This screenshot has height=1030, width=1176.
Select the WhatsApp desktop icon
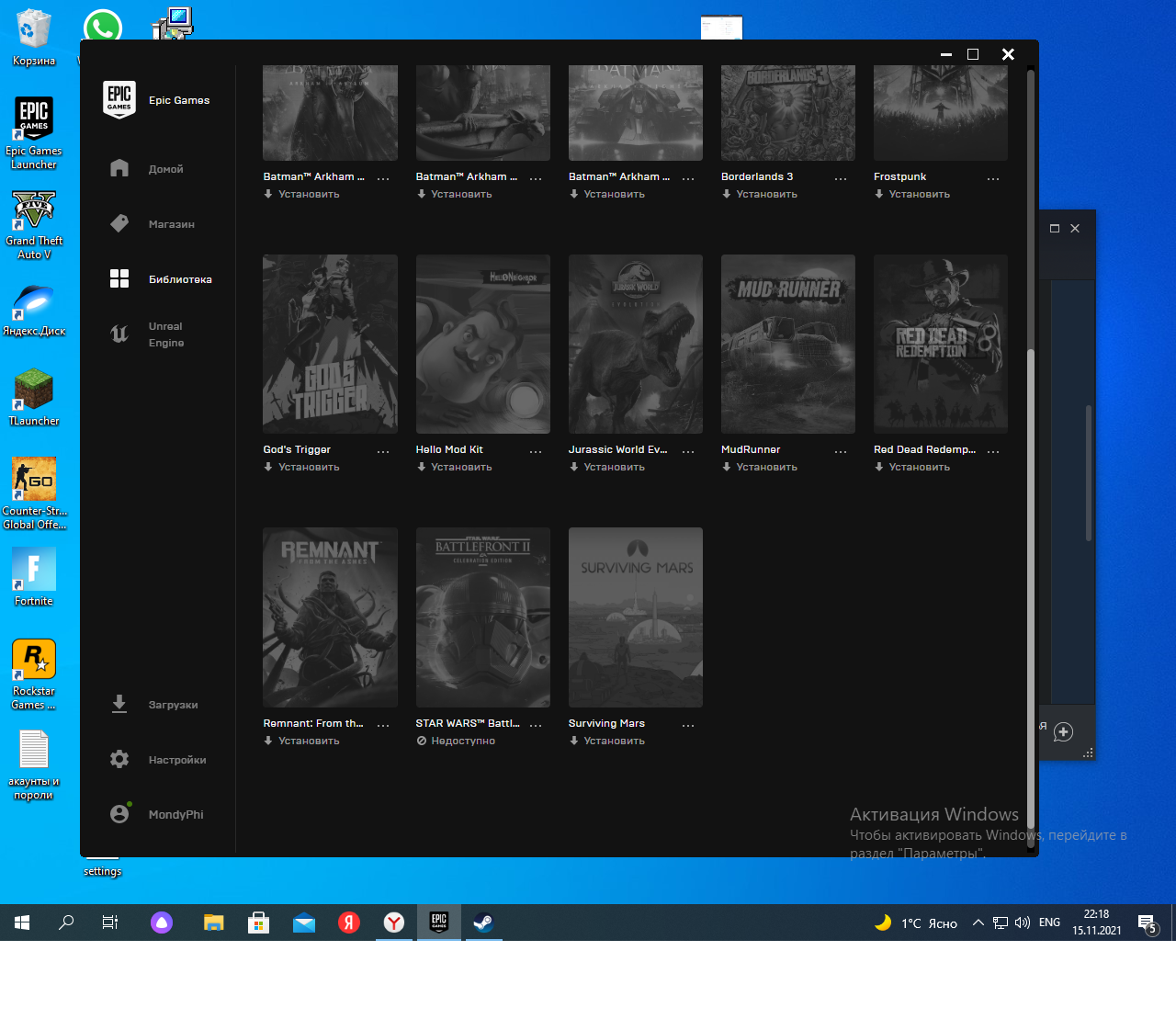tap(102, 27)
